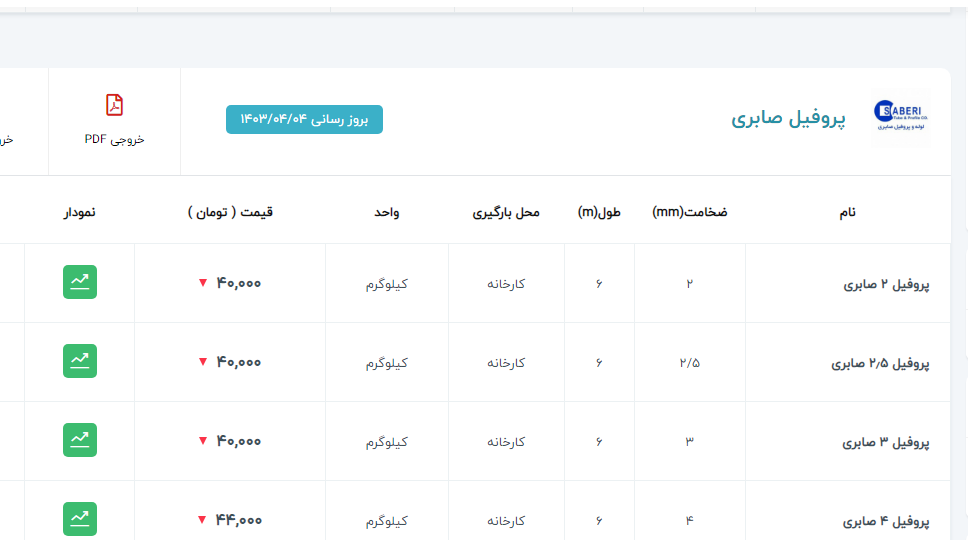Click the red price arrow in پروفیل ۳ صابری row
The image size is (968, 540).
(x=203, y=441)
